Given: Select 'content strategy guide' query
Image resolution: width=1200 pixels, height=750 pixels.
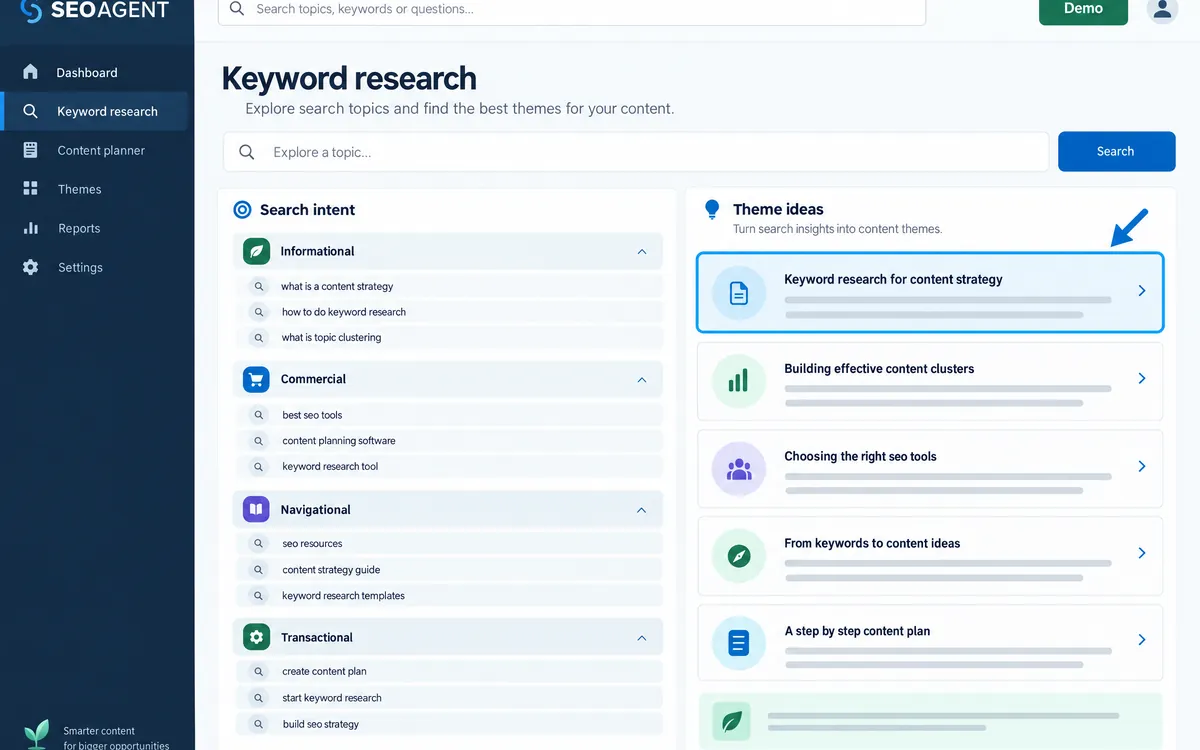Looking at the screenshot, I should pyautogui.click(x=450, y=570).
